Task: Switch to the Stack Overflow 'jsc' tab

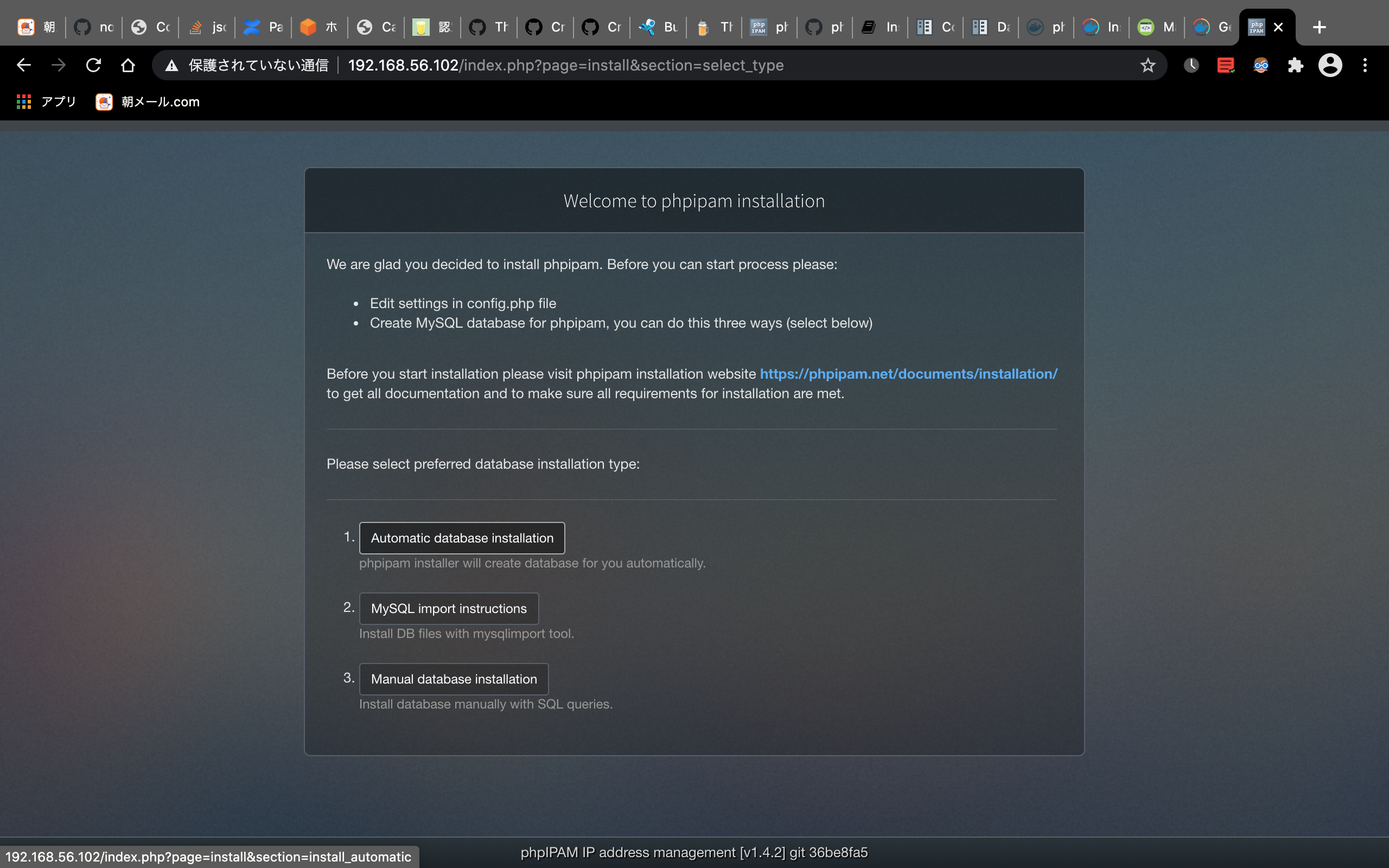Action: tap(207, 27)
